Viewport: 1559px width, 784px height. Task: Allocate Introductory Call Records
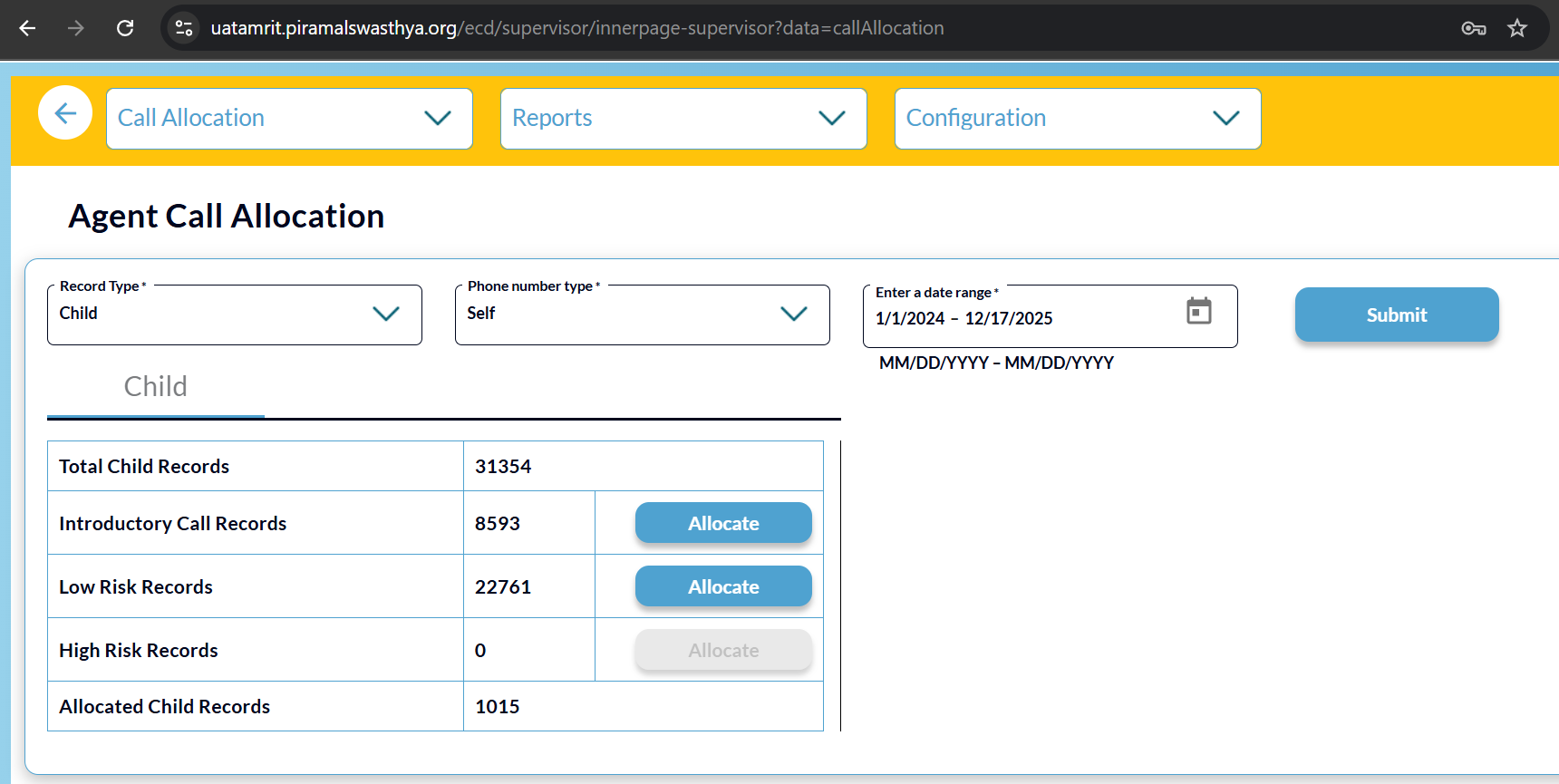click(x=723, y=523)
